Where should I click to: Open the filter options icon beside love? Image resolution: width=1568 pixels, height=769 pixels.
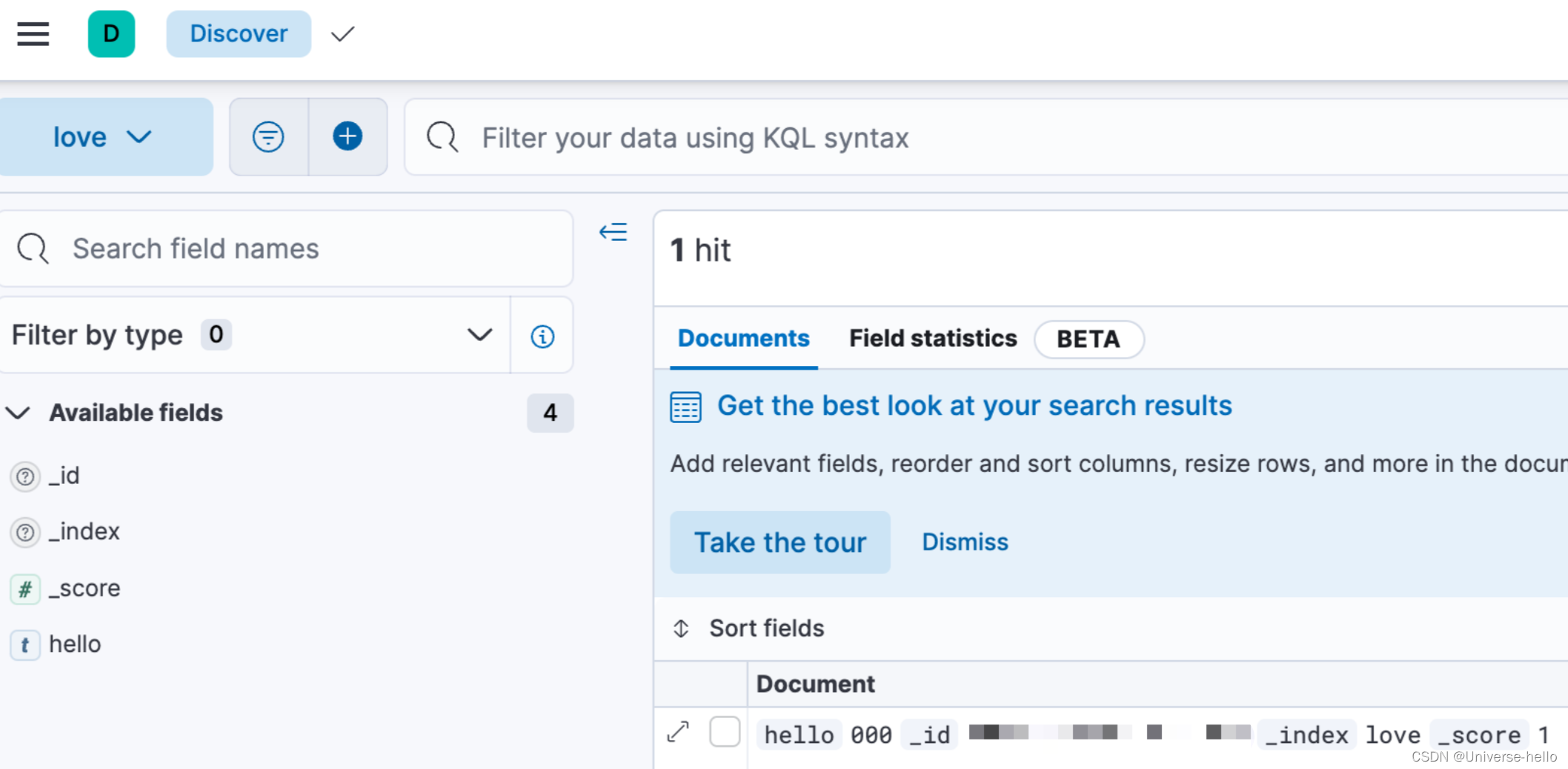[268, 136]
